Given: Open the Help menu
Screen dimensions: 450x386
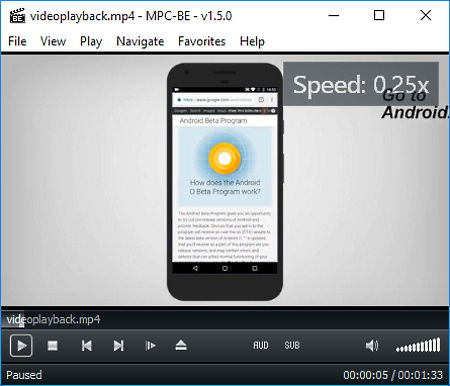Looking at the screenshot, I should (252, 41).
